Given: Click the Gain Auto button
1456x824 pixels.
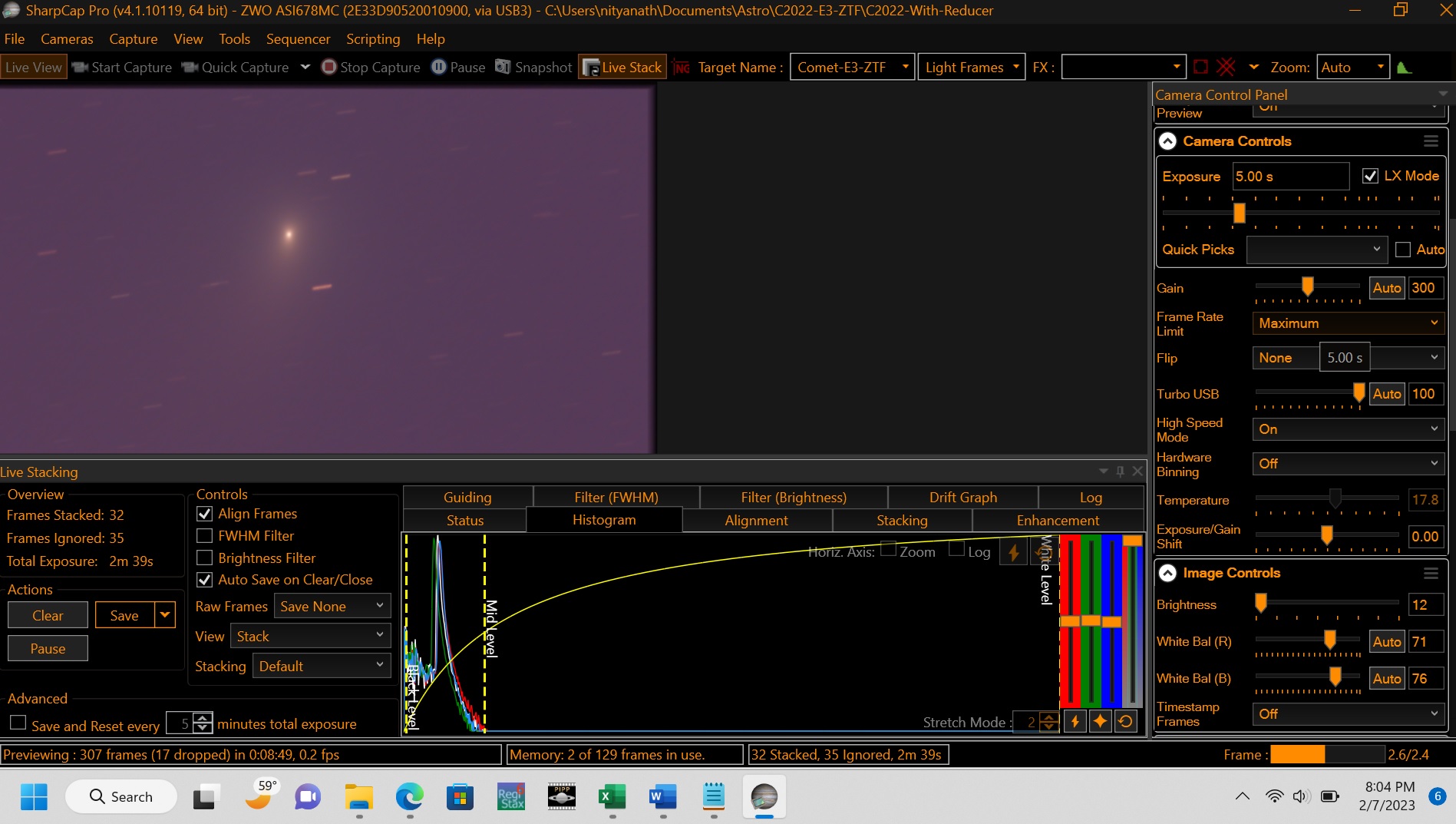Looking at the screenshot, I should [1387, 288].
